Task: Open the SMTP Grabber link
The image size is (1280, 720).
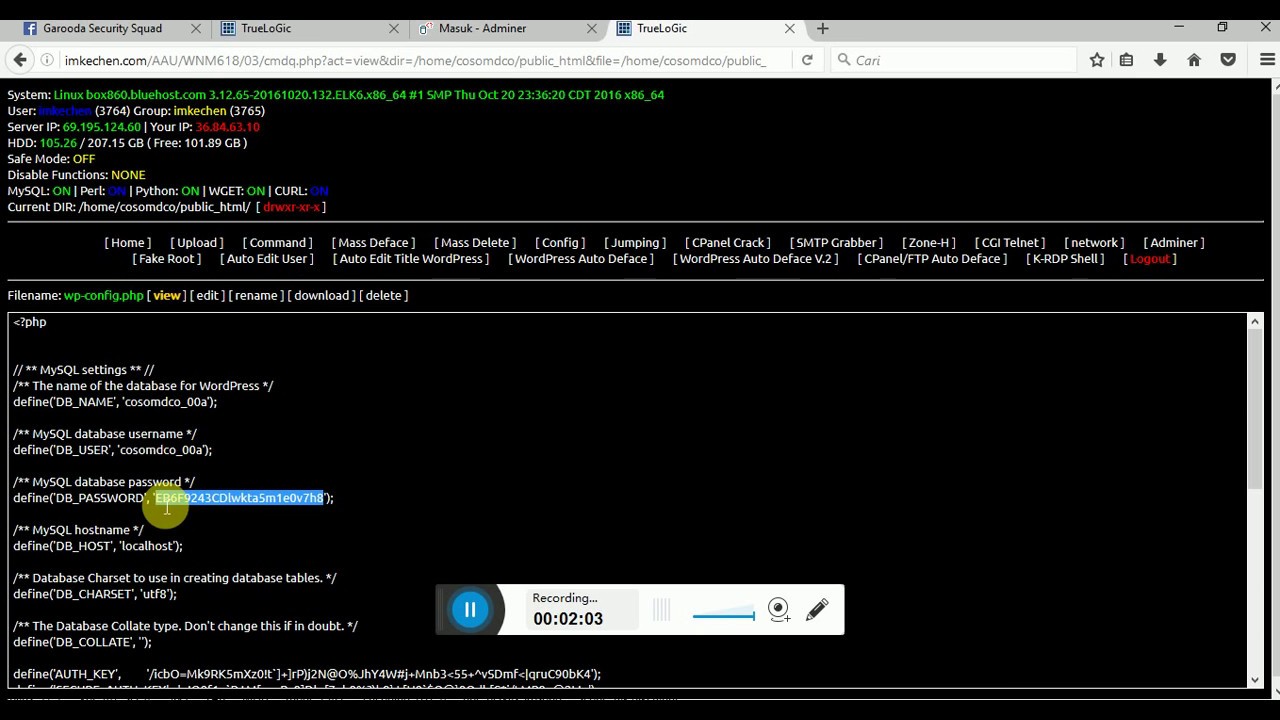Action: (x=836, y=243)
